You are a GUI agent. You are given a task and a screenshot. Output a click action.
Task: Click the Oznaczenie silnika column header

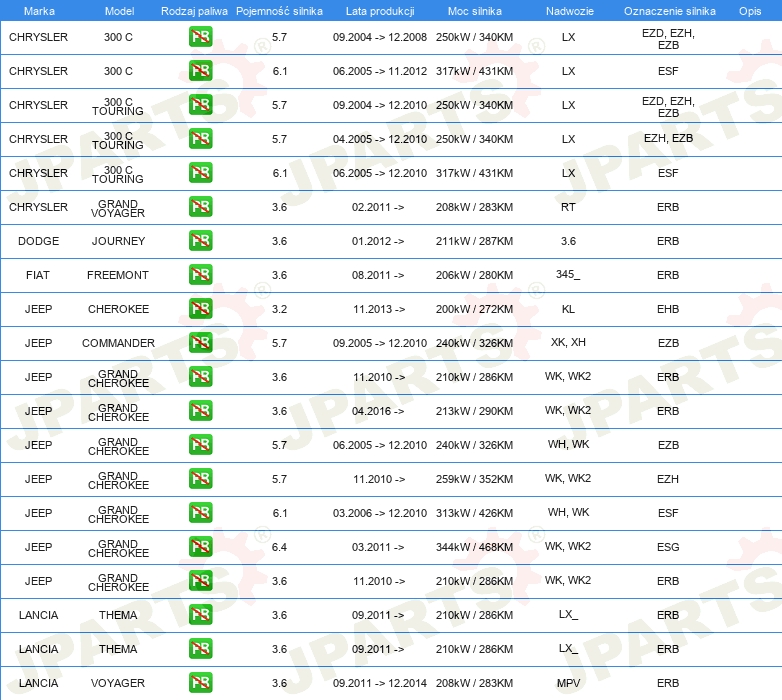669,11
